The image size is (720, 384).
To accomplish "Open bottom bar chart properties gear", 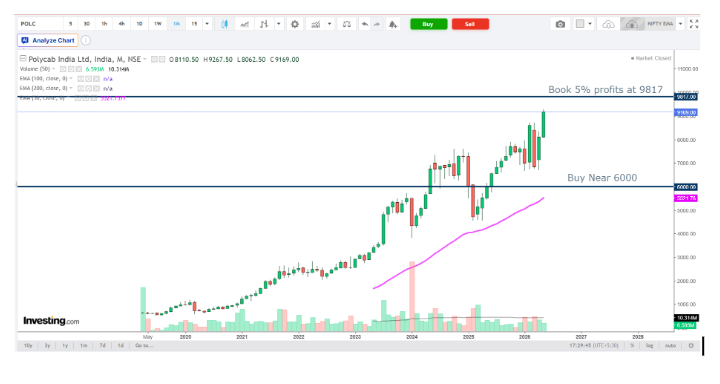I will click(x=691, y=345).
